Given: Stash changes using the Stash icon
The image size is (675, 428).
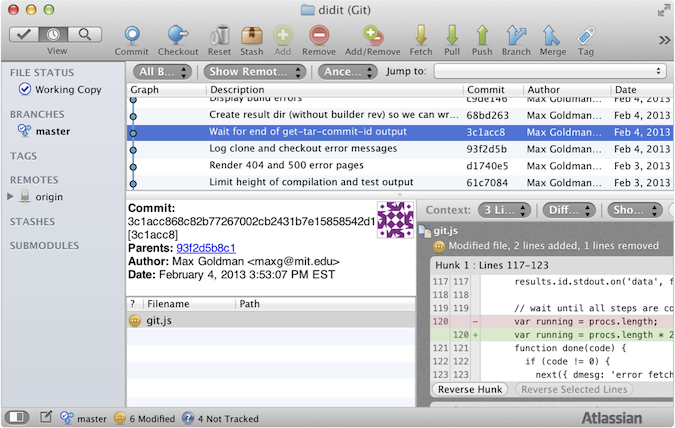Looking at the screenshot, I should pos(252,38).
